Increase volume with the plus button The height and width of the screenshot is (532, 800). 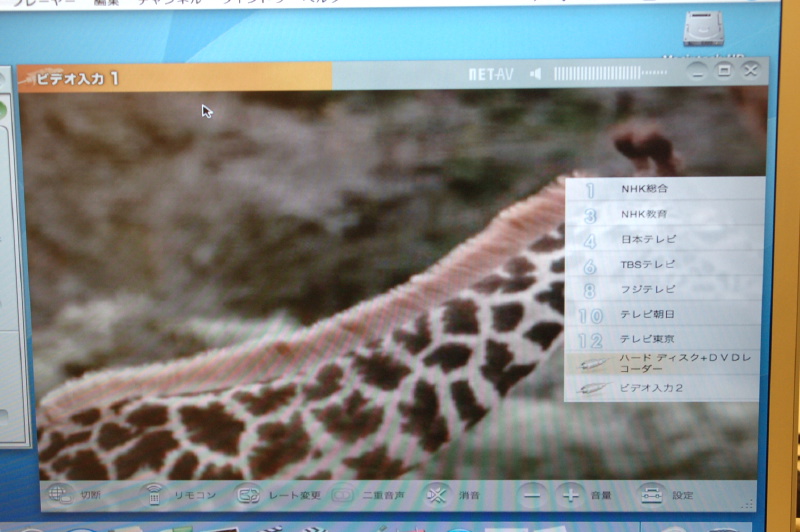click(x=570, y=494)
